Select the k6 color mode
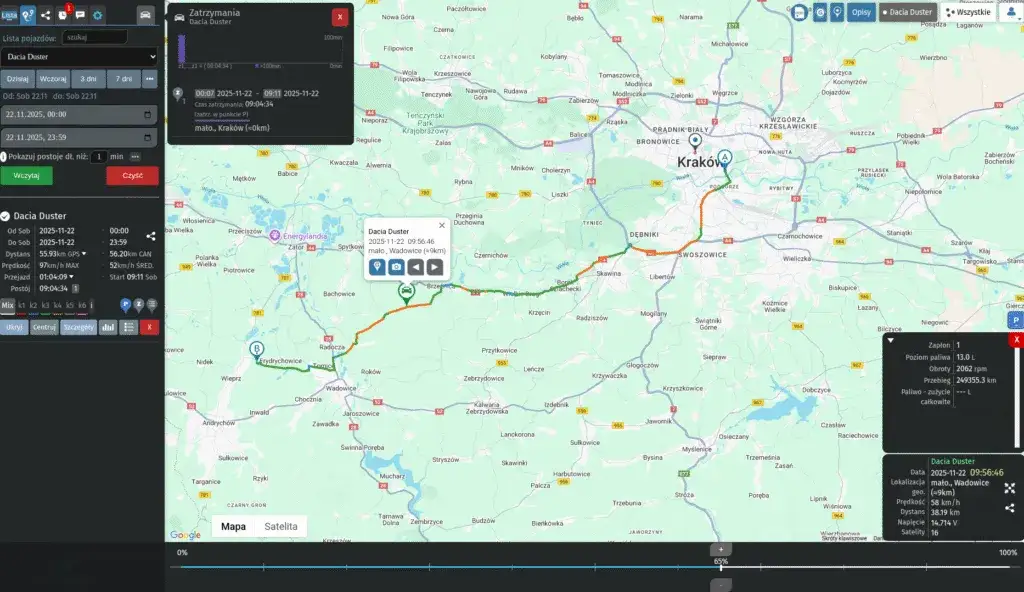 [x=82, y=305]
